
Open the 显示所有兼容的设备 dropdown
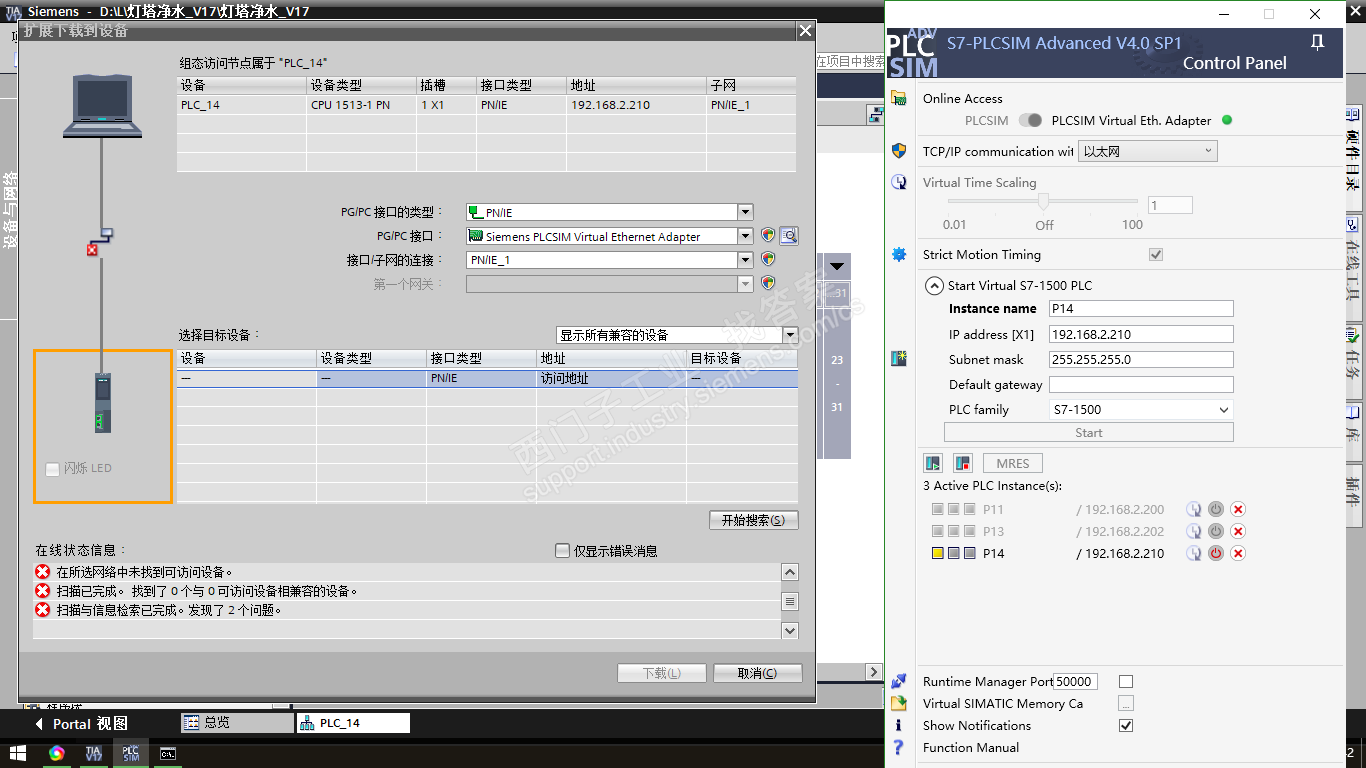790,334
